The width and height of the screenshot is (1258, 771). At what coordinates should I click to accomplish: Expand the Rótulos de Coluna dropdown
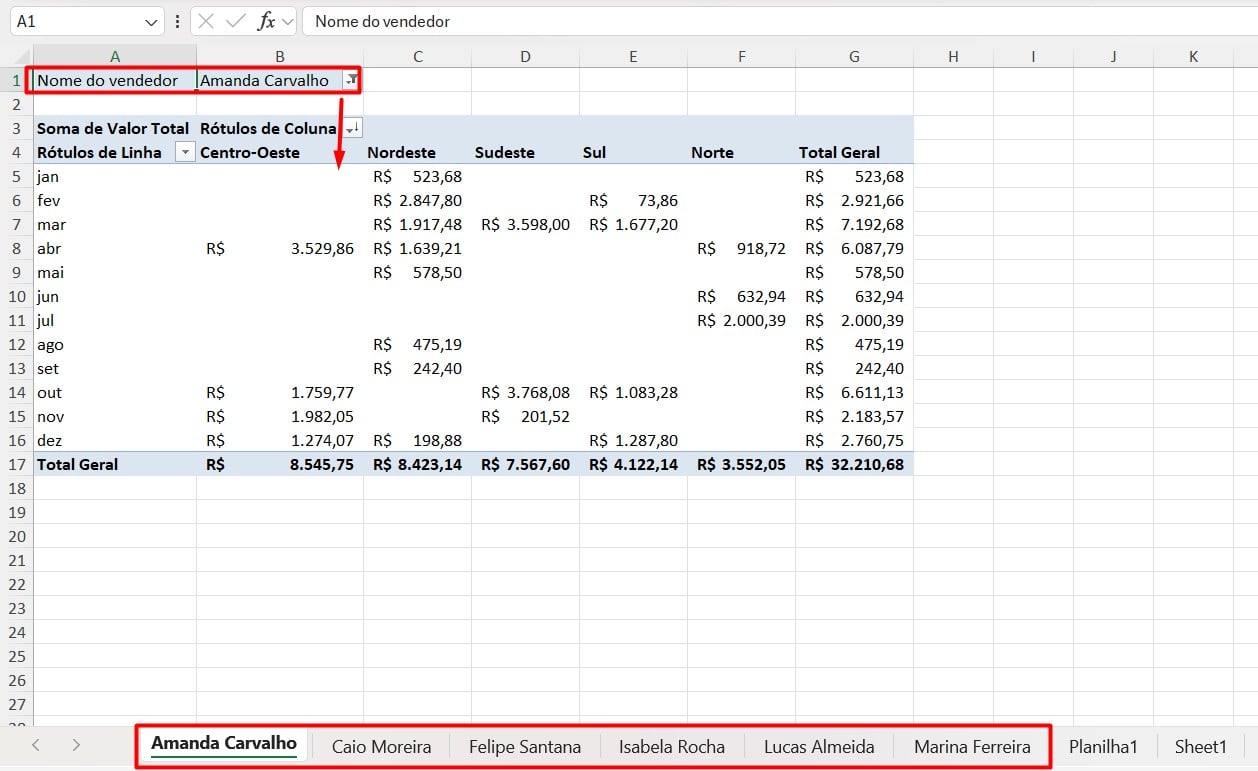tap(350, 128)
